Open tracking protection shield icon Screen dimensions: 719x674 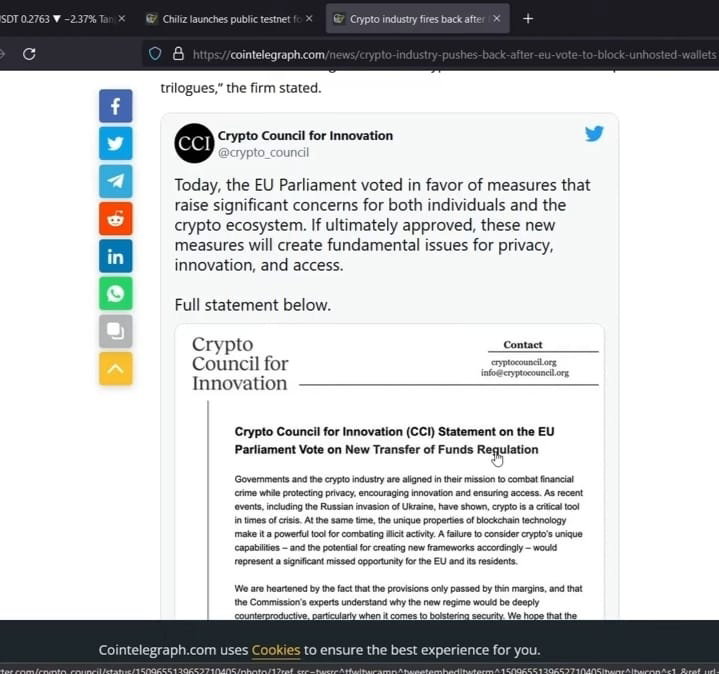(155, 54)
